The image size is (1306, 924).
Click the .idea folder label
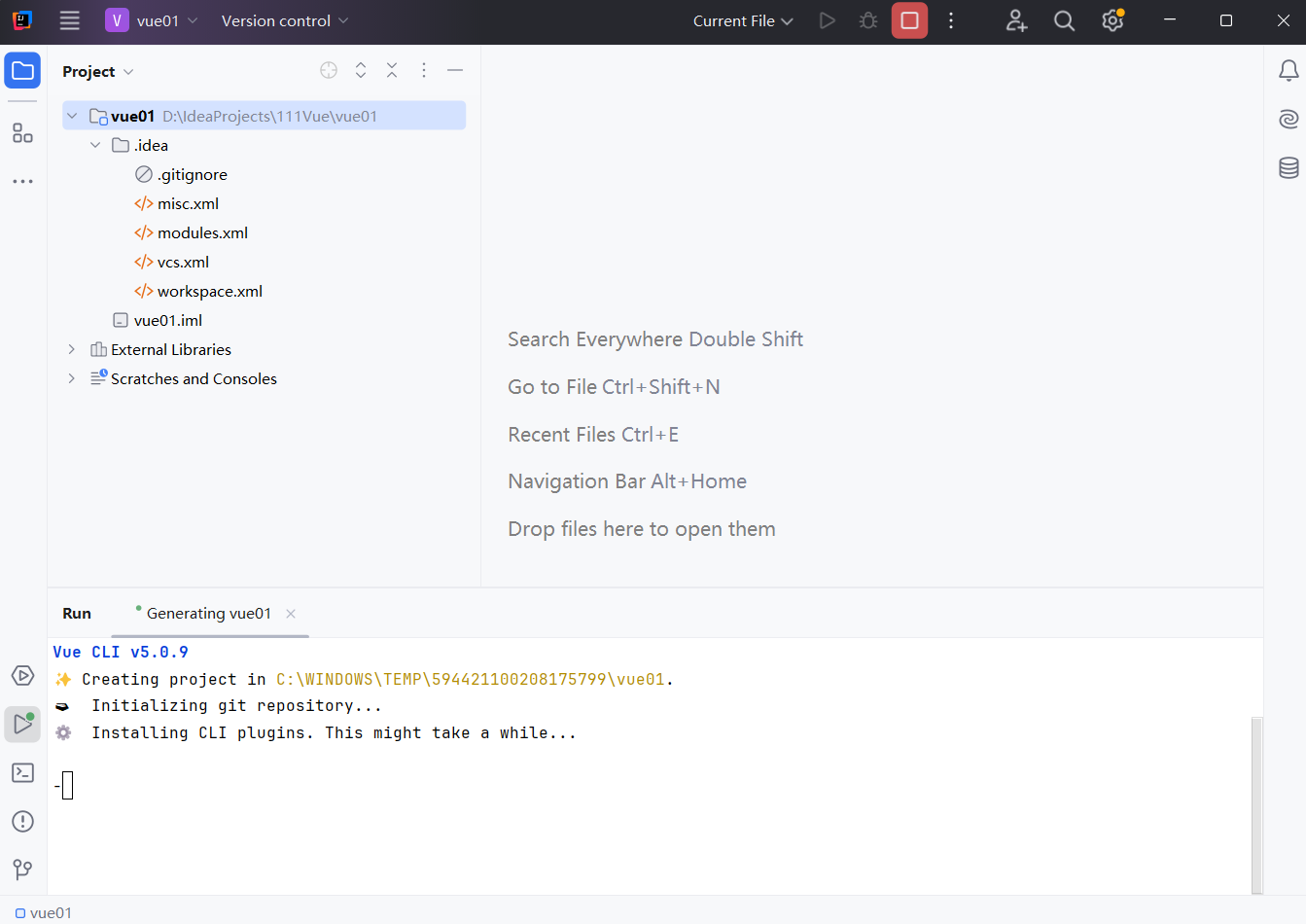151,145
